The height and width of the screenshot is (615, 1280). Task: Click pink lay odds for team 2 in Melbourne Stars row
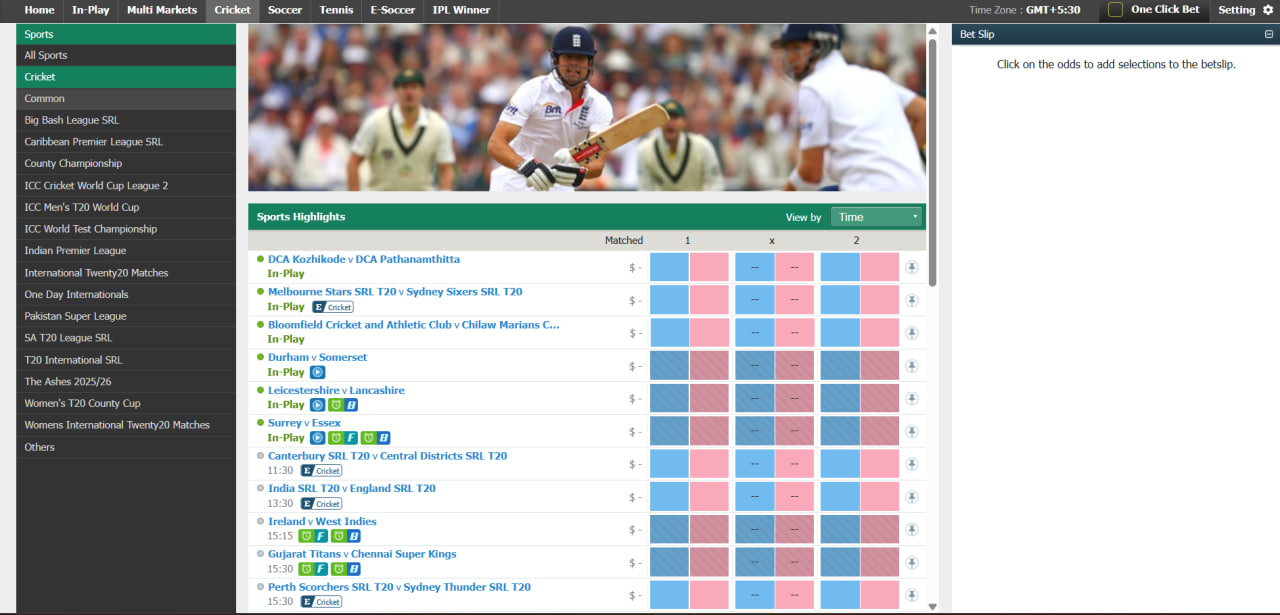880,300
